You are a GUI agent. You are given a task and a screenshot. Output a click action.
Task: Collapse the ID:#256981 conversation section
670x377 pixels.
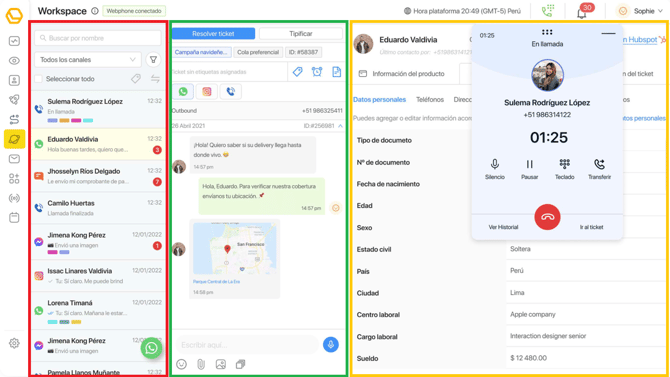coord(340,126)
